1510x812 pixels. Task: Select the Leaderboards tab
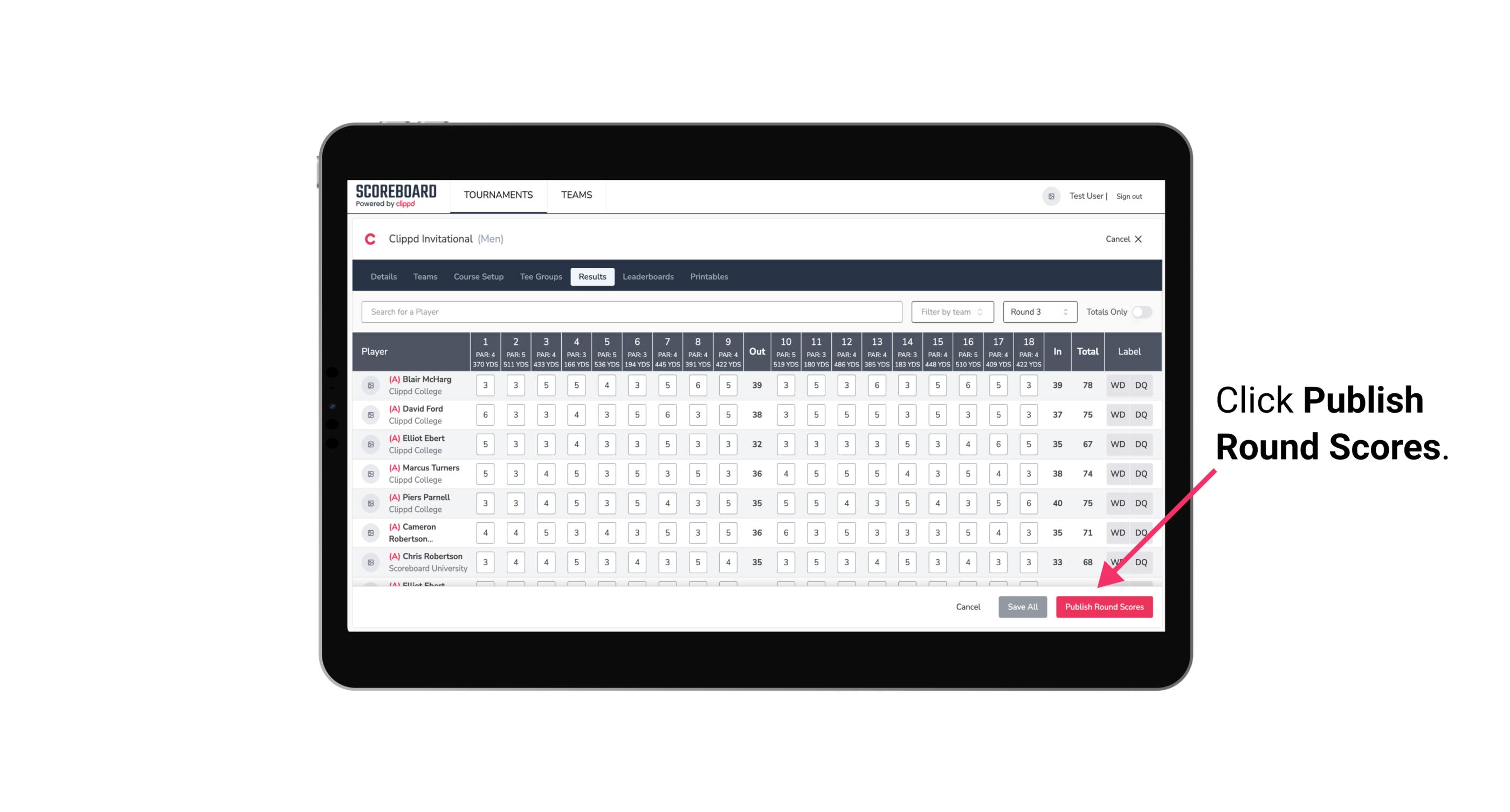[648, 277]
